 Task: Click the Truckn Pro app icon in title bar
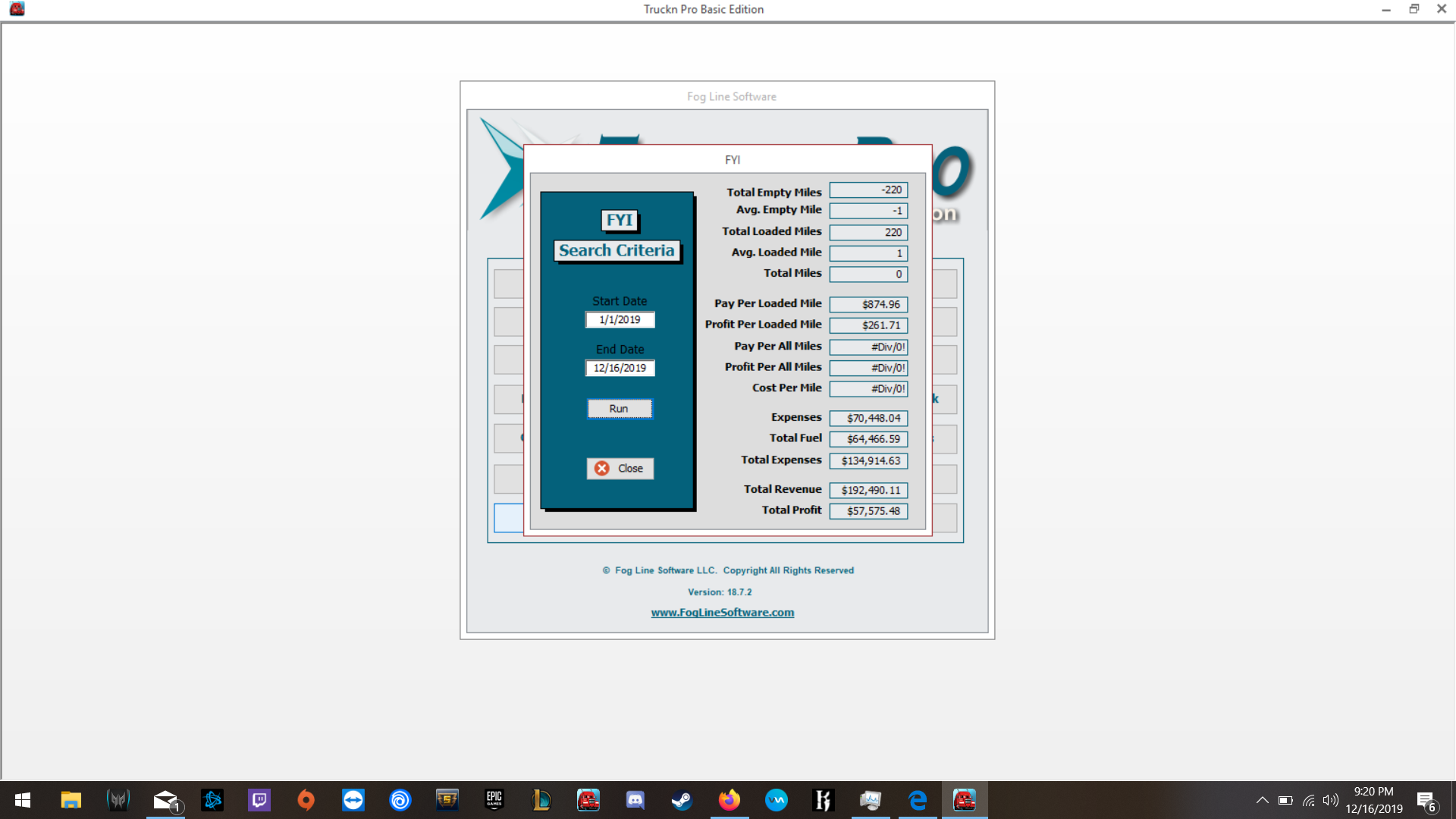point(17,9)
